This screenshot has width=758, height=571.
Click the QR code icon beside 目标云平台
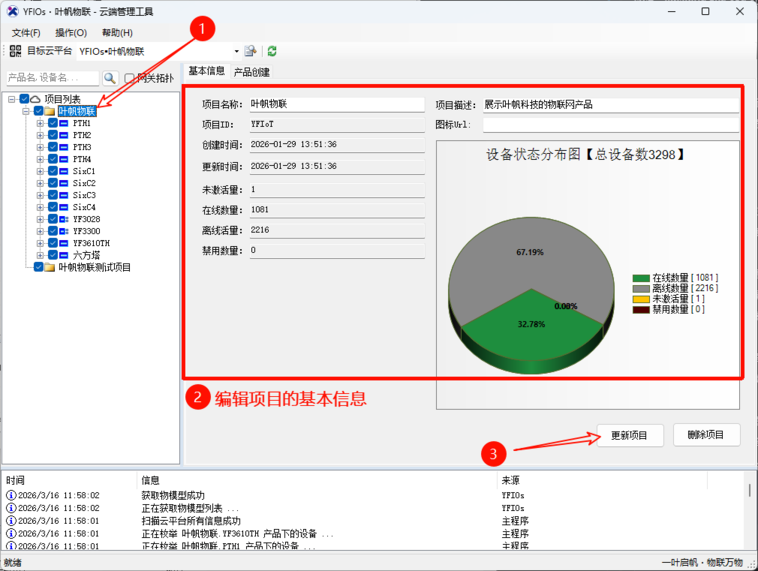15,51
